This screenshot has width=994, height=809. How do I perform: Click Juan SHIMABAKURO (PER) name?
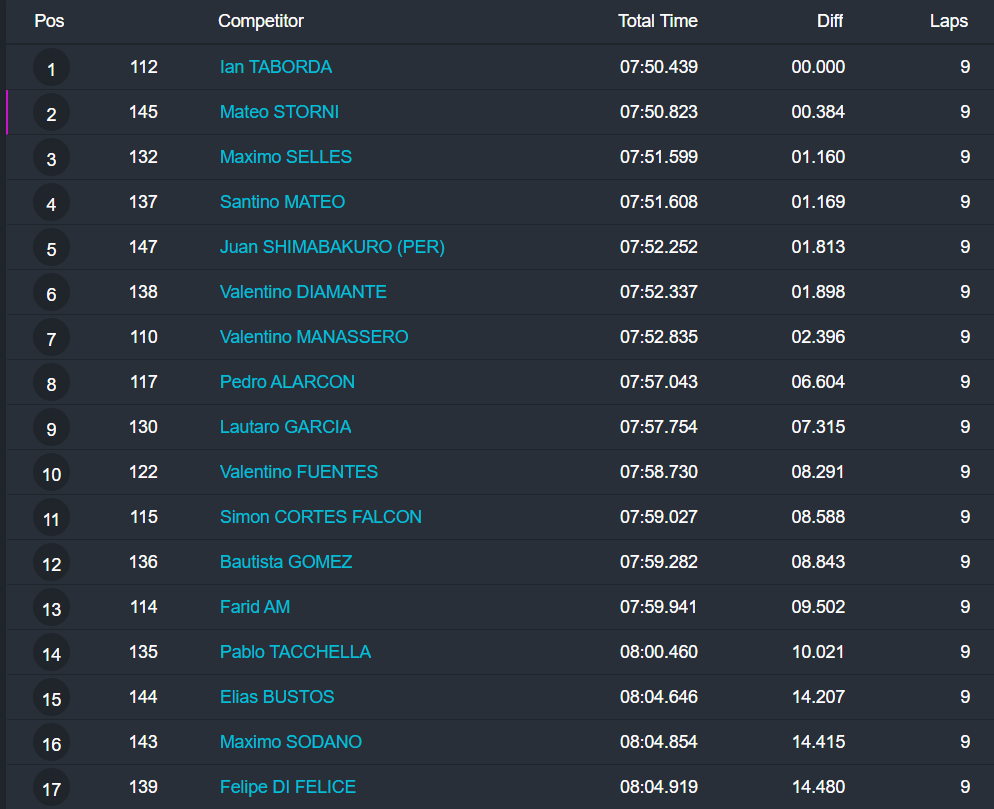[332, 247]
